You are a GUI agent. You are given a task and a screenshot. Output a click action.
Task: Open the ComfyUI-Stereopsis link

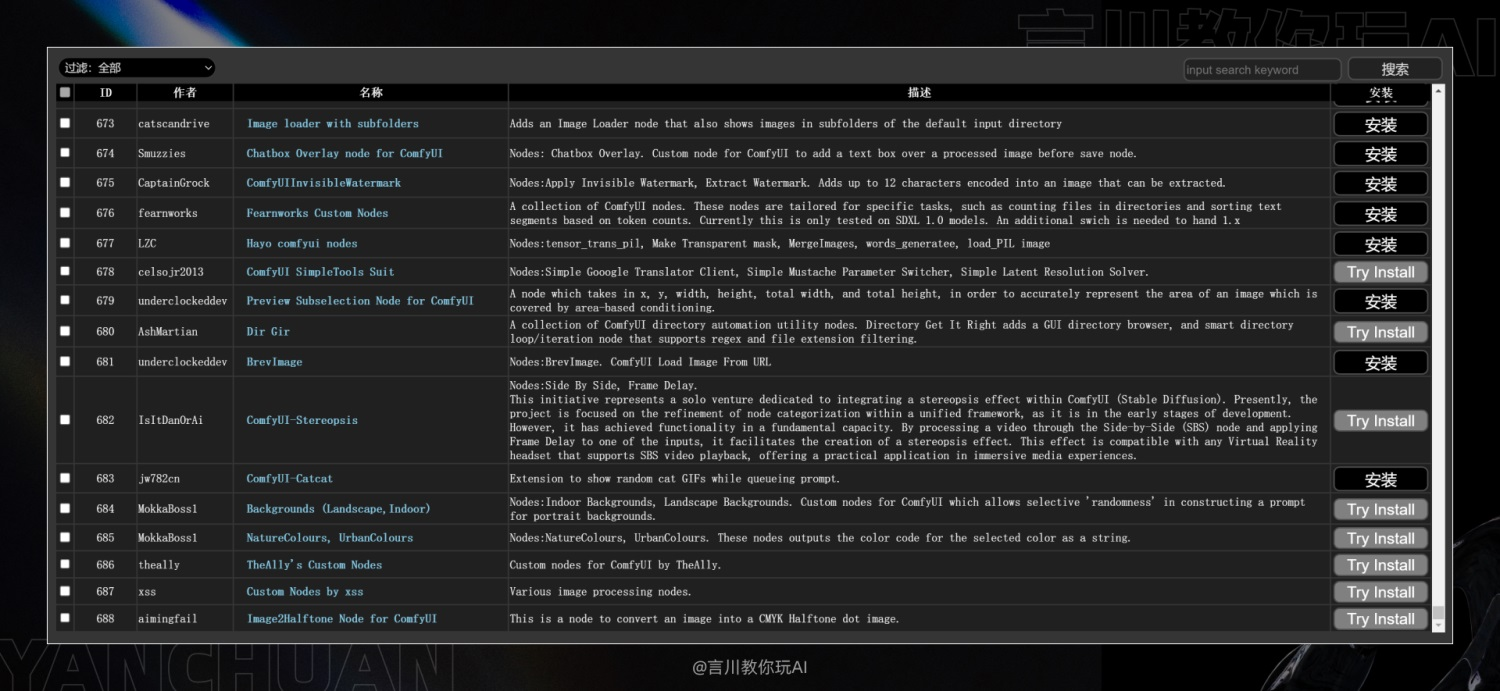coord(302,420)
